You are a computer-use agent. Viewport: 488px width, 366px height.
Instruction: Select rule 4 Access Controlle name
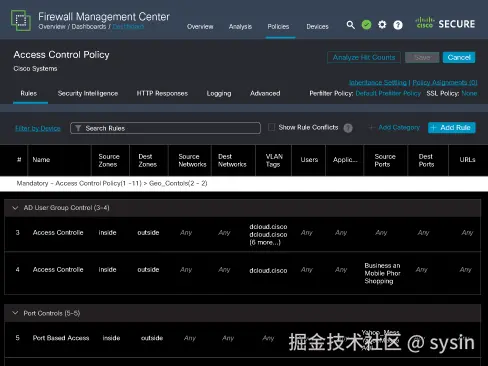(58, 270)
